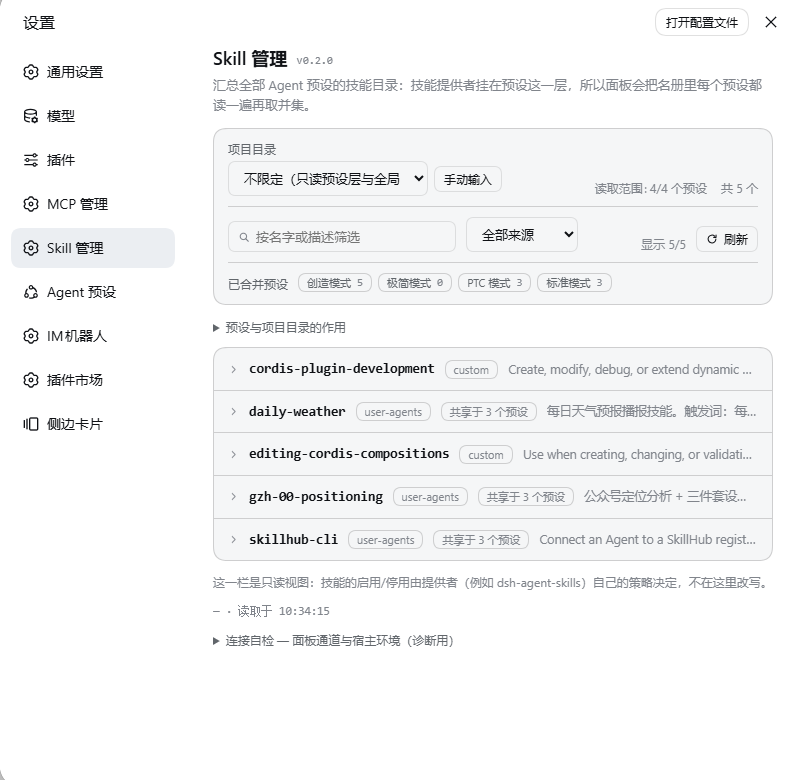Expand 预设与项目目录的作用 section
This screenshot has width=790, height=780.
[280, 328]
